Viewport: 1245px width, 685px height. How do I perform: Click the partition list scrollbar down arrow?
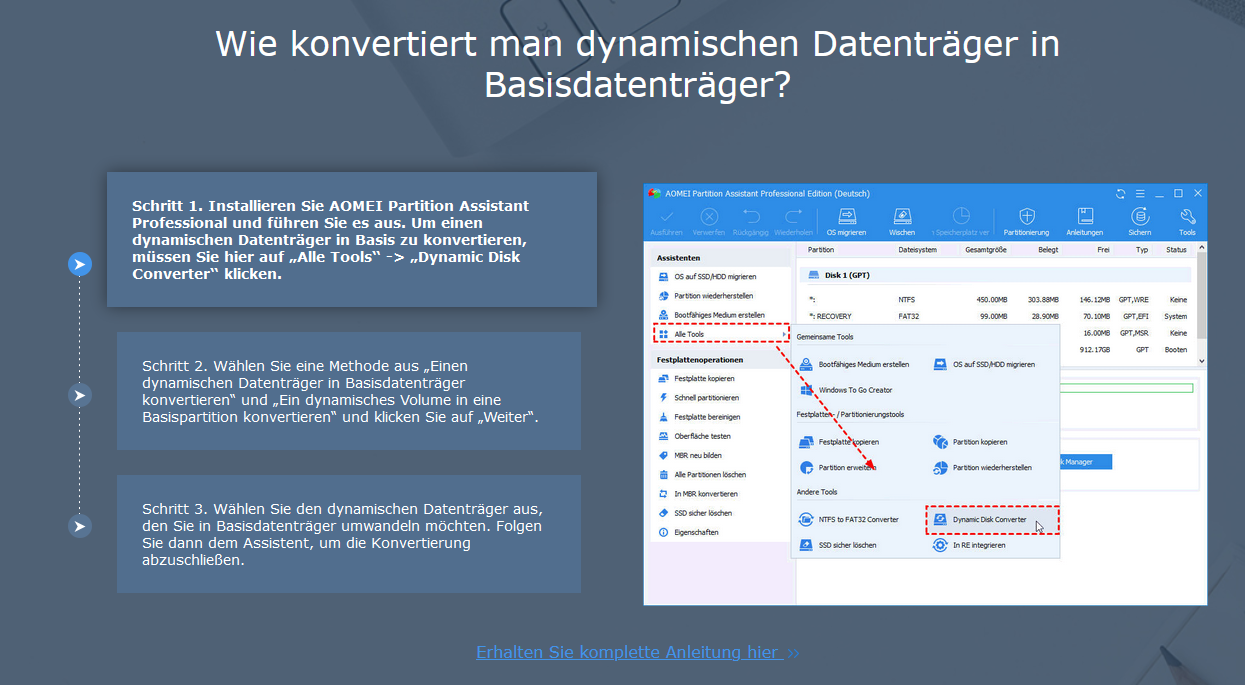1201,362
